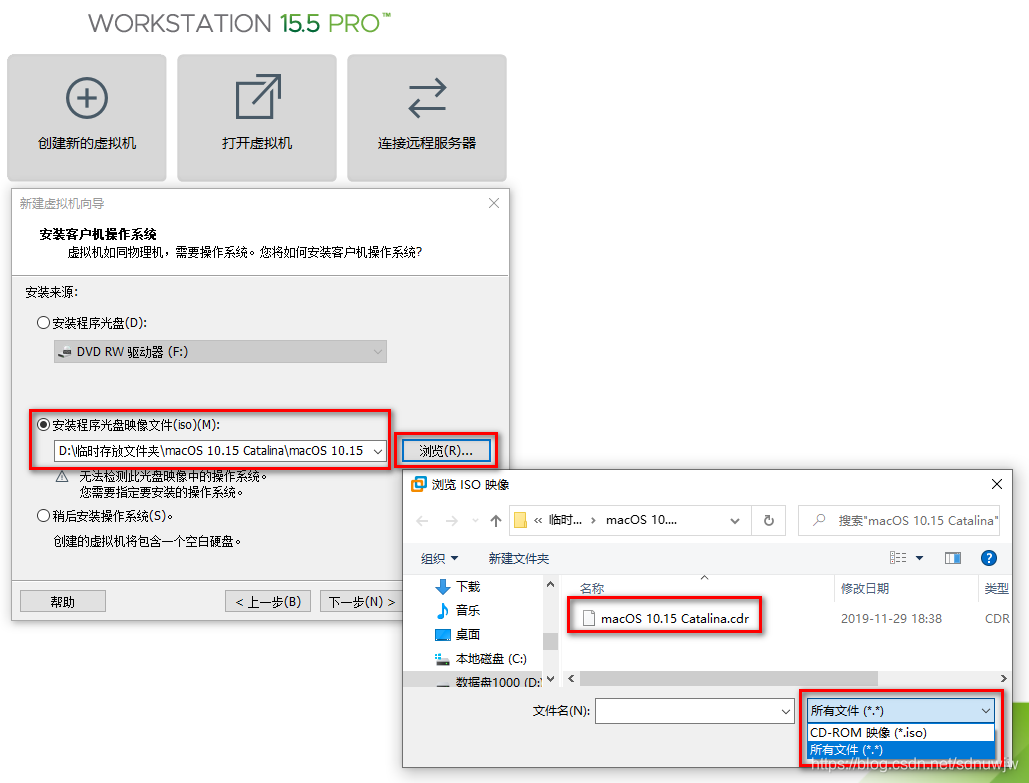
Task: Click the folder icon in address bar
Action: 520,520
